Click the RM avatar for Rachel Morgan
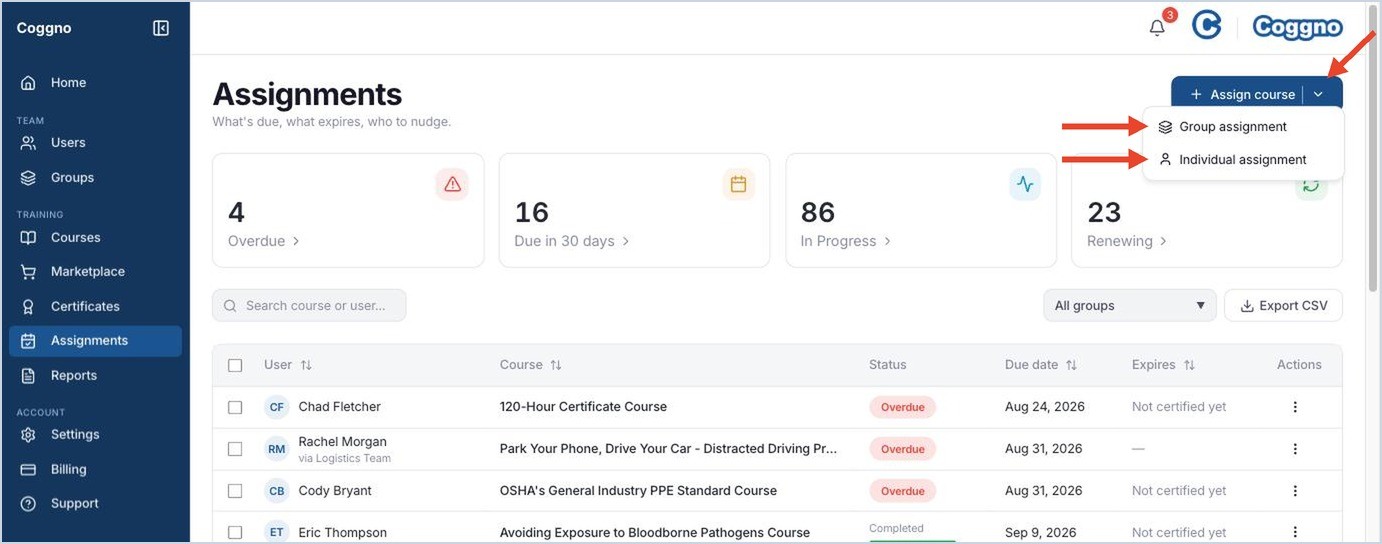 click(277, 449)
